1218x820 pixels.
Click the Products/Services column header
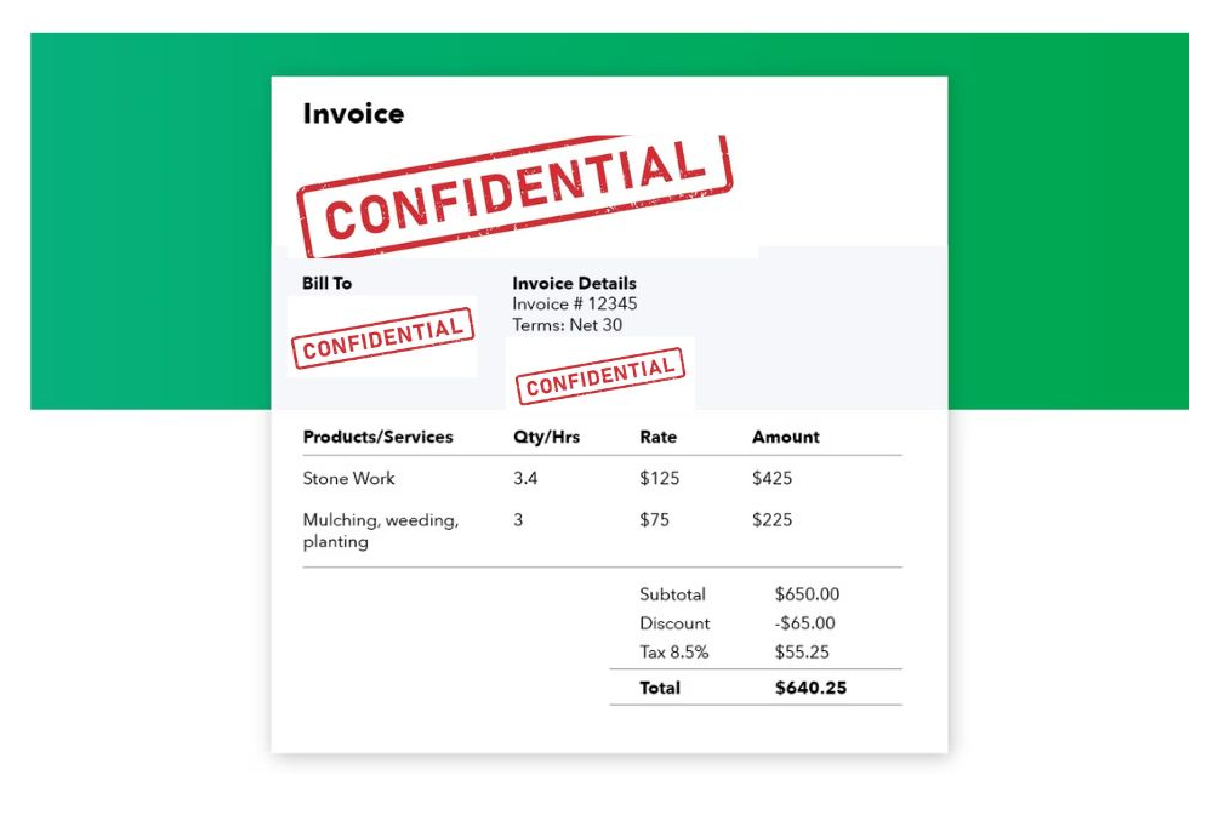click(x=378, y=437)
